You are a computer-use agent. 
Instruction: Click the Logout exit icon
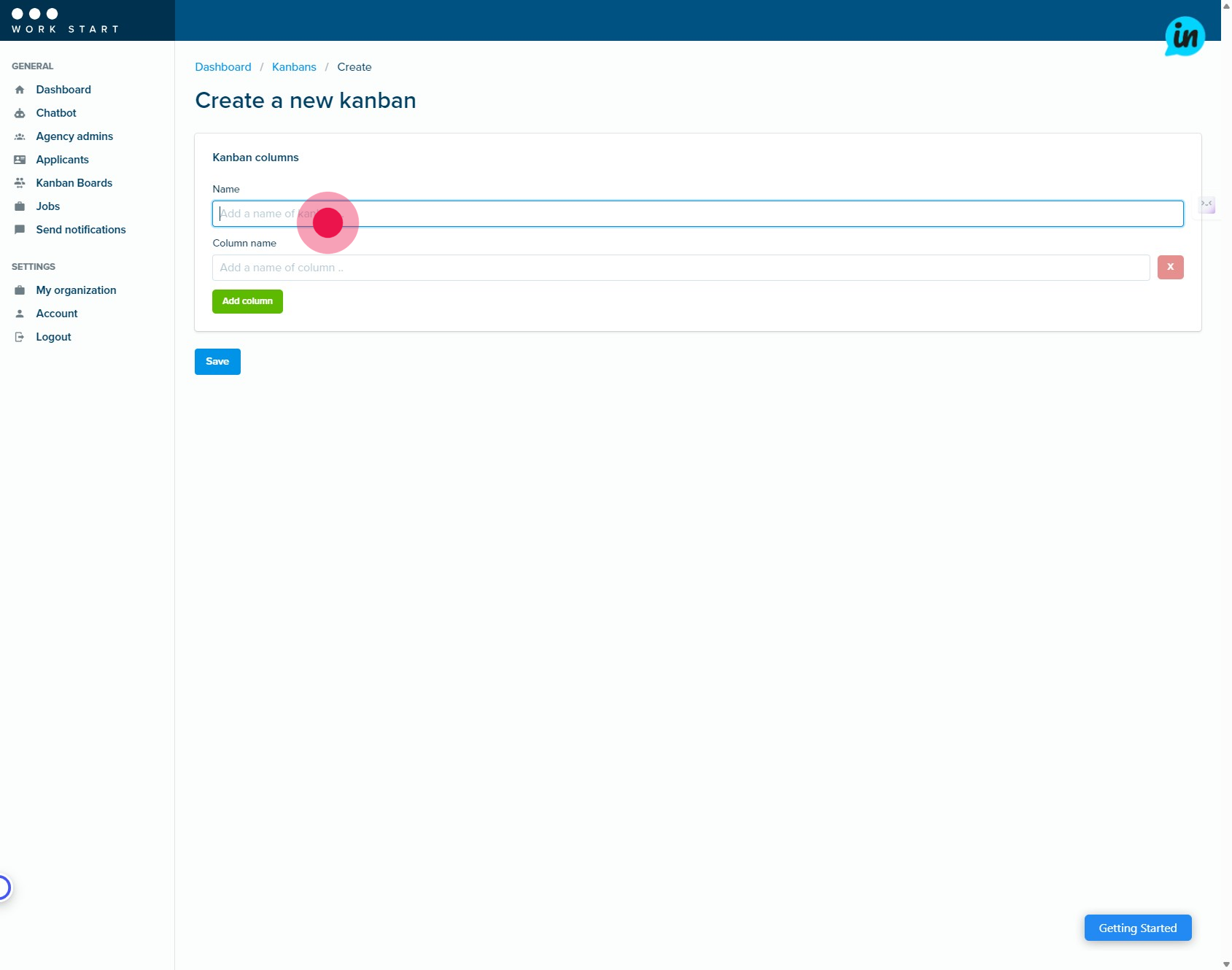20,337
